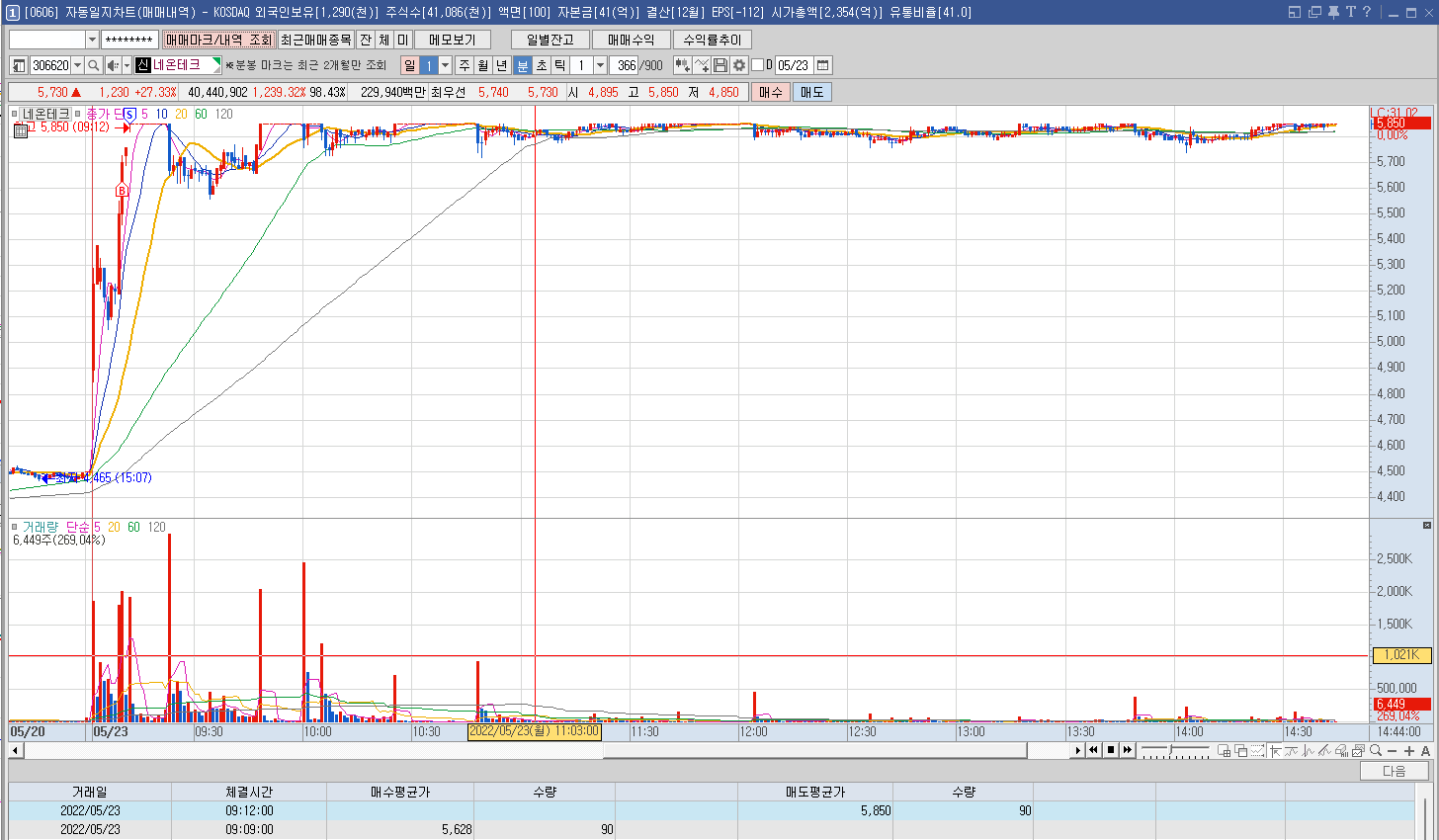Select the 일 (daily) period toggle
This screenshot has height=840, width=1439.
(409, 65)
